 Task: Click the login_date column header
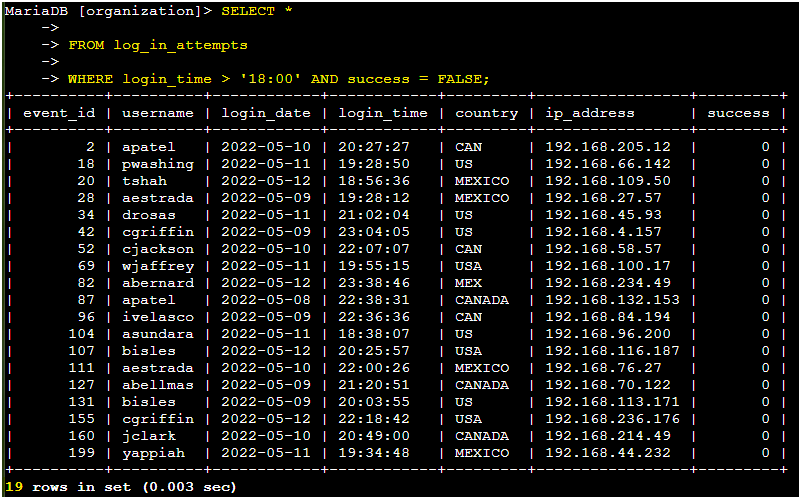pos(266,113)
